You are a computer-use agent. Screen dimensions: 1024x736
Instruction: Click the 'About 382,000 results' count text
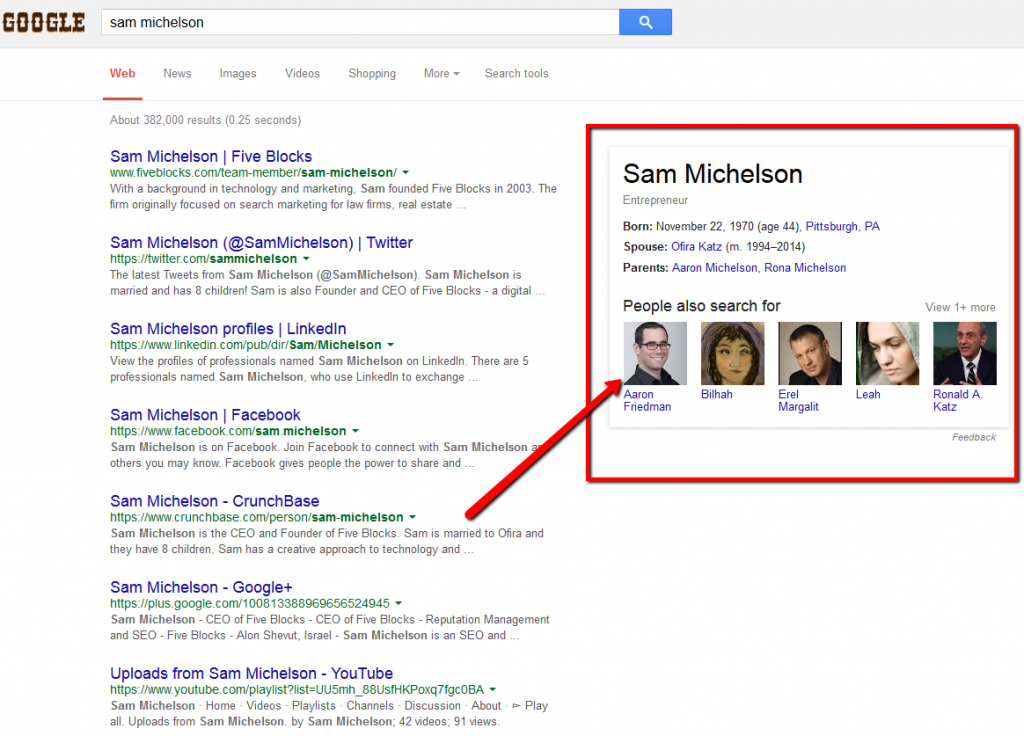coord(205,120)
